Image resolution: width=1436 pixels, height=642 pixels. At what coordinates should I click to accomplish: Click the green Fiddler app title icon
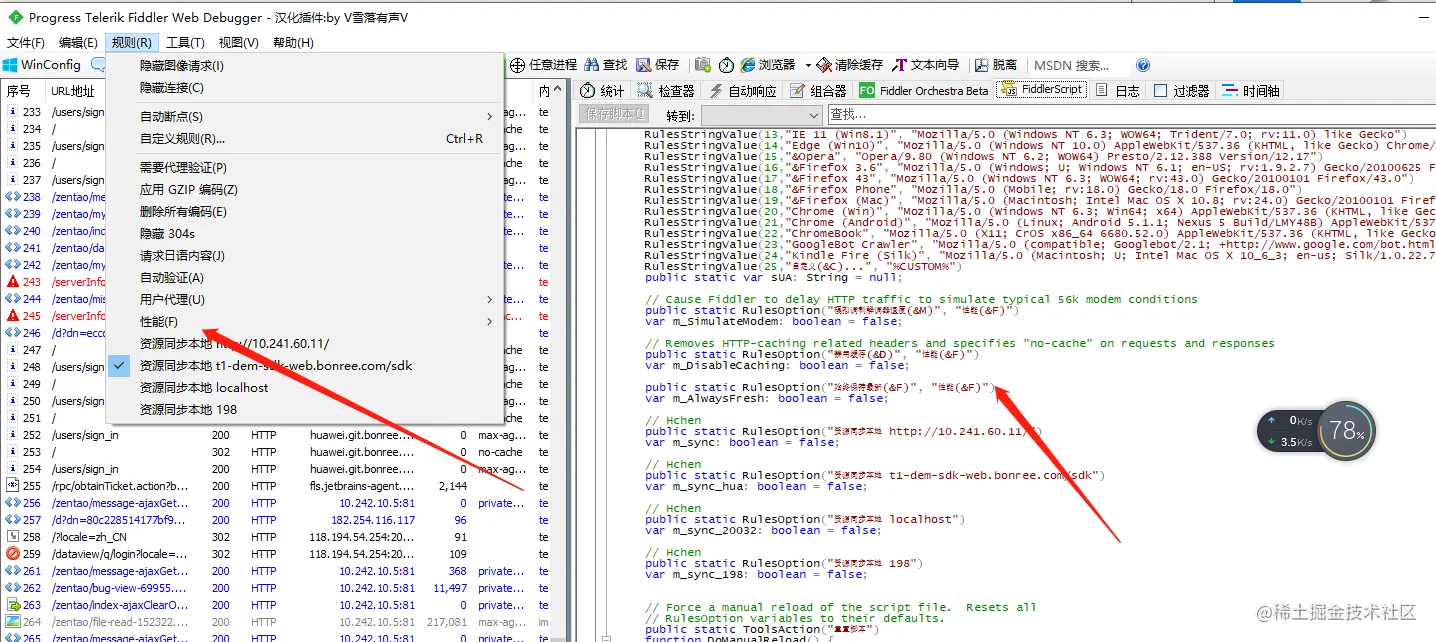15,17
